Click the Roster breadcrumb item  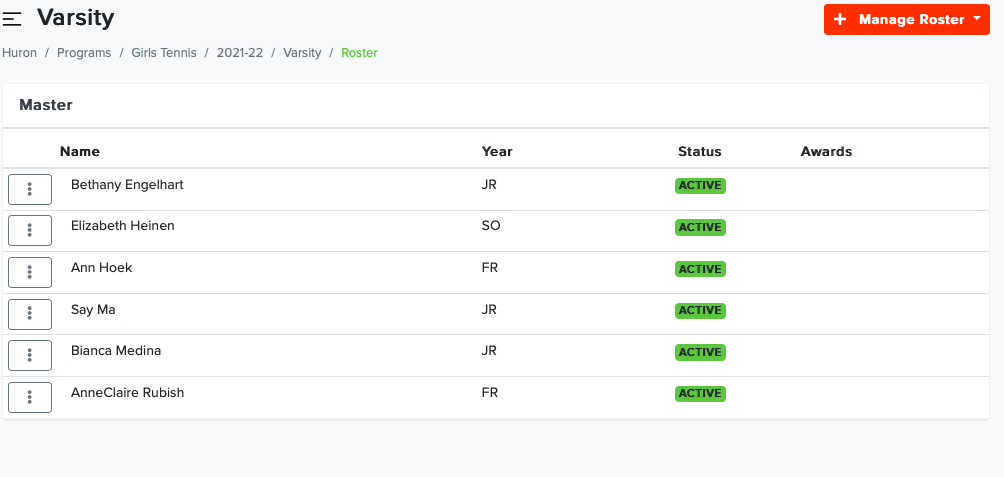[359, 53]
